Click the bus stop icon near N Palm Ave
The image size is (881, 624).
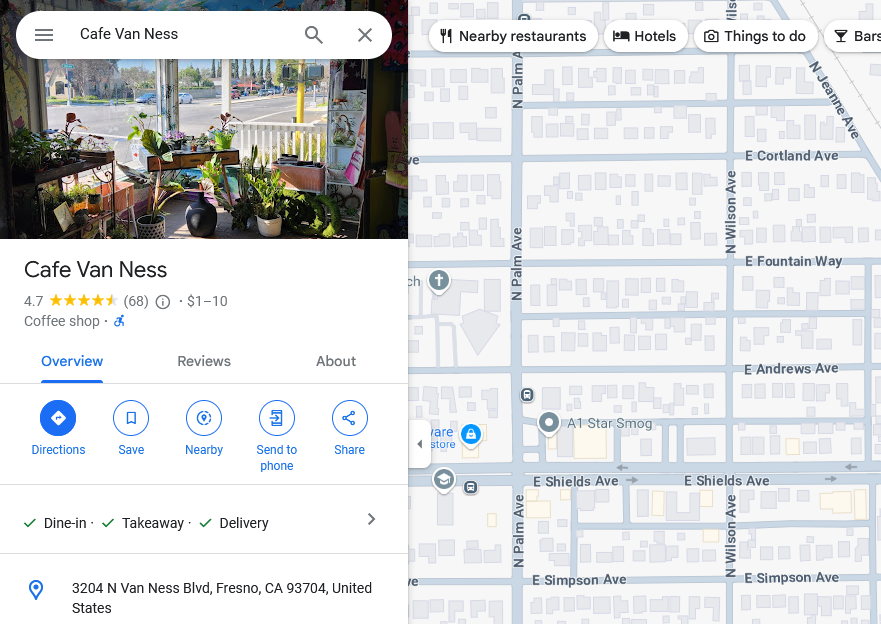pos(527,394)
